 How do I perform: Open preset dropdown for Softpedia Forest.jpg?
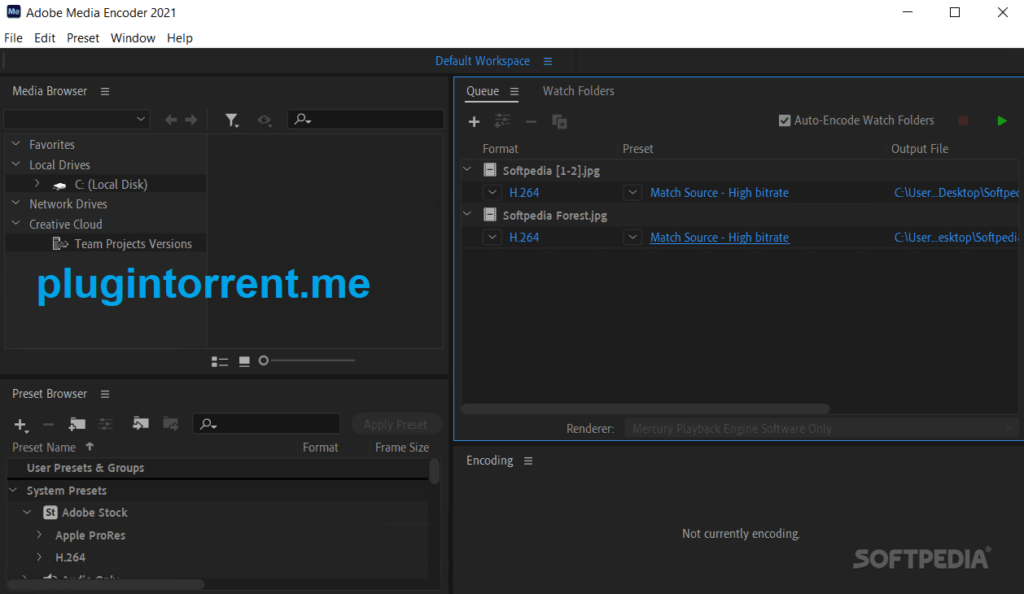[x=632, y=237]
